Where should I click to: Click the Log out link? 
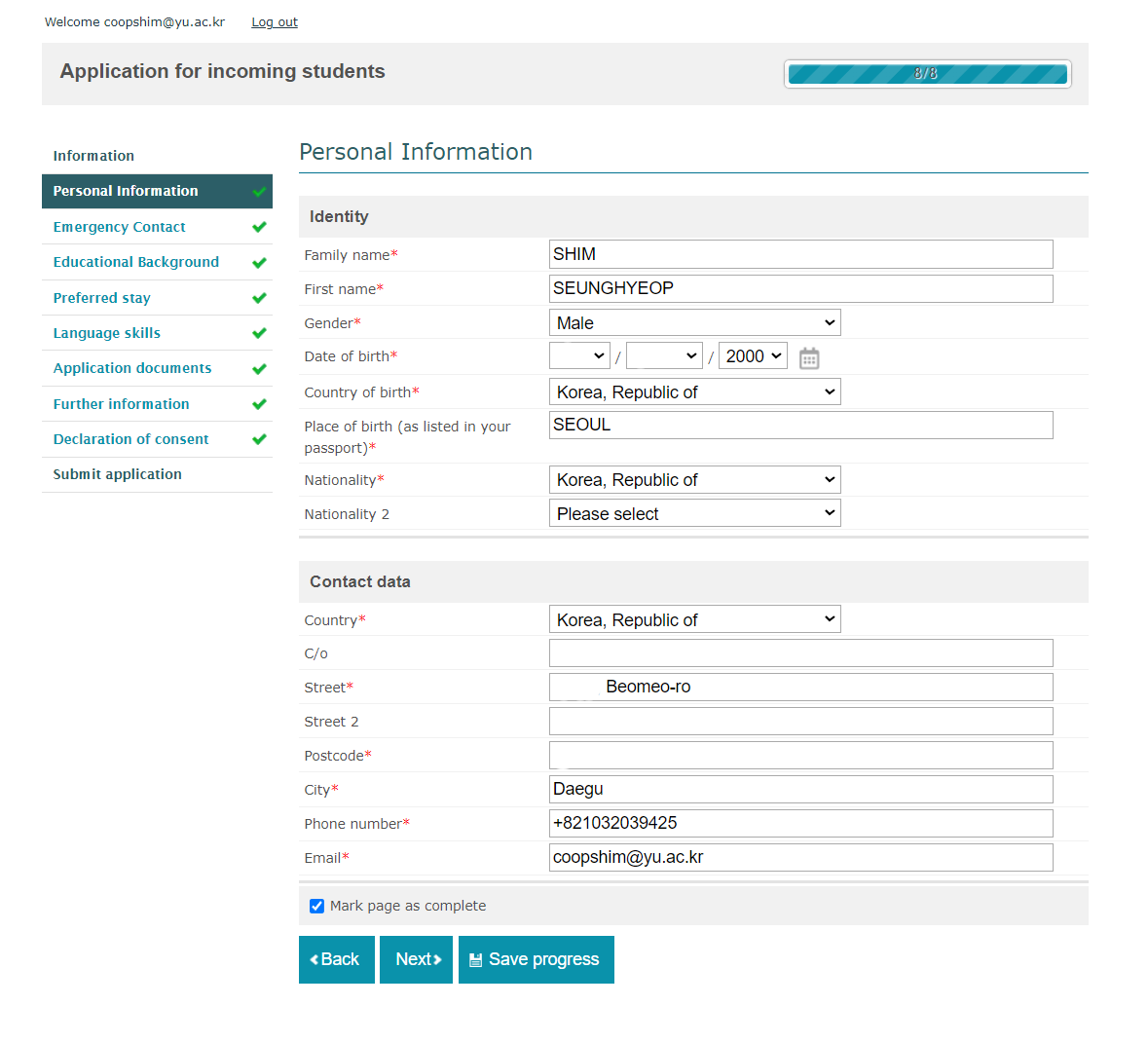pos(275,22)
